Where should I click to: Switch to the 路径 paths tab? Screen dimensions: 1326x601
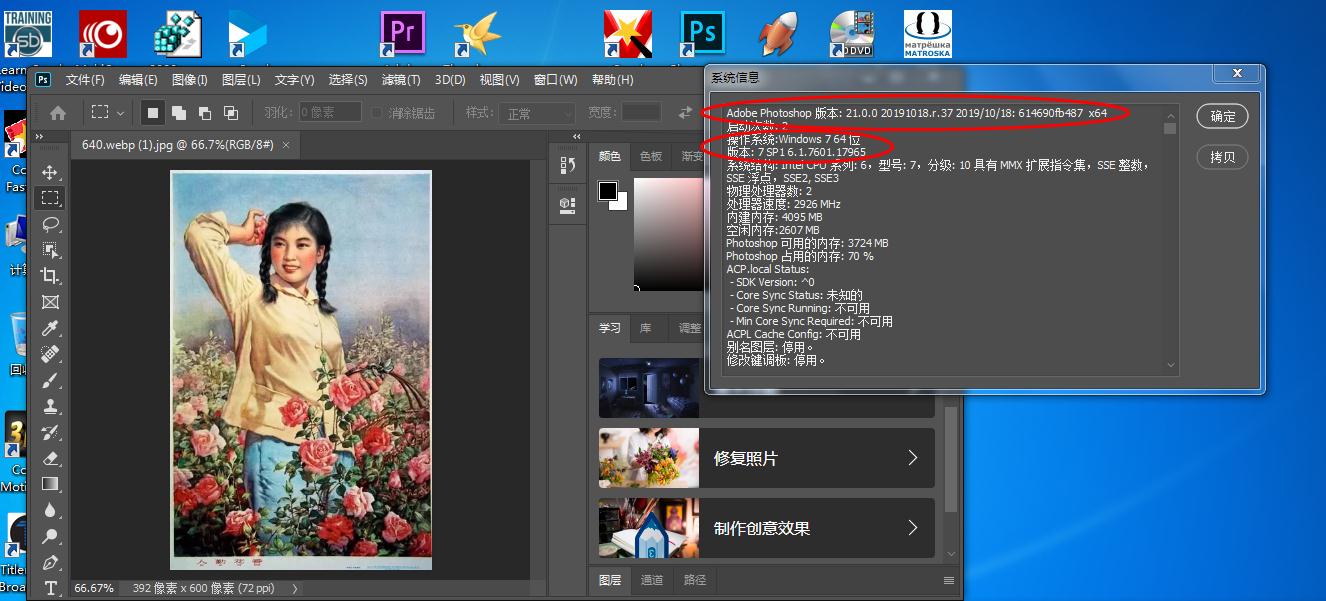pos(695,579)
